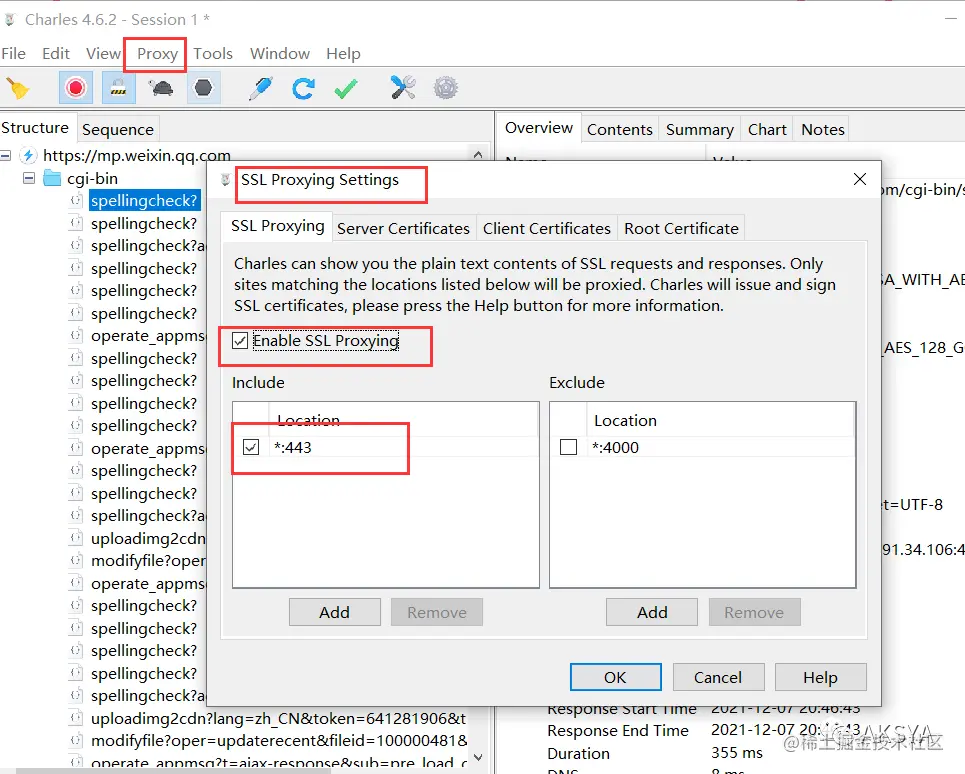Click the Duration row value 355 ms
Viewport: 965px width, 774px height.
tap(737, 752)
